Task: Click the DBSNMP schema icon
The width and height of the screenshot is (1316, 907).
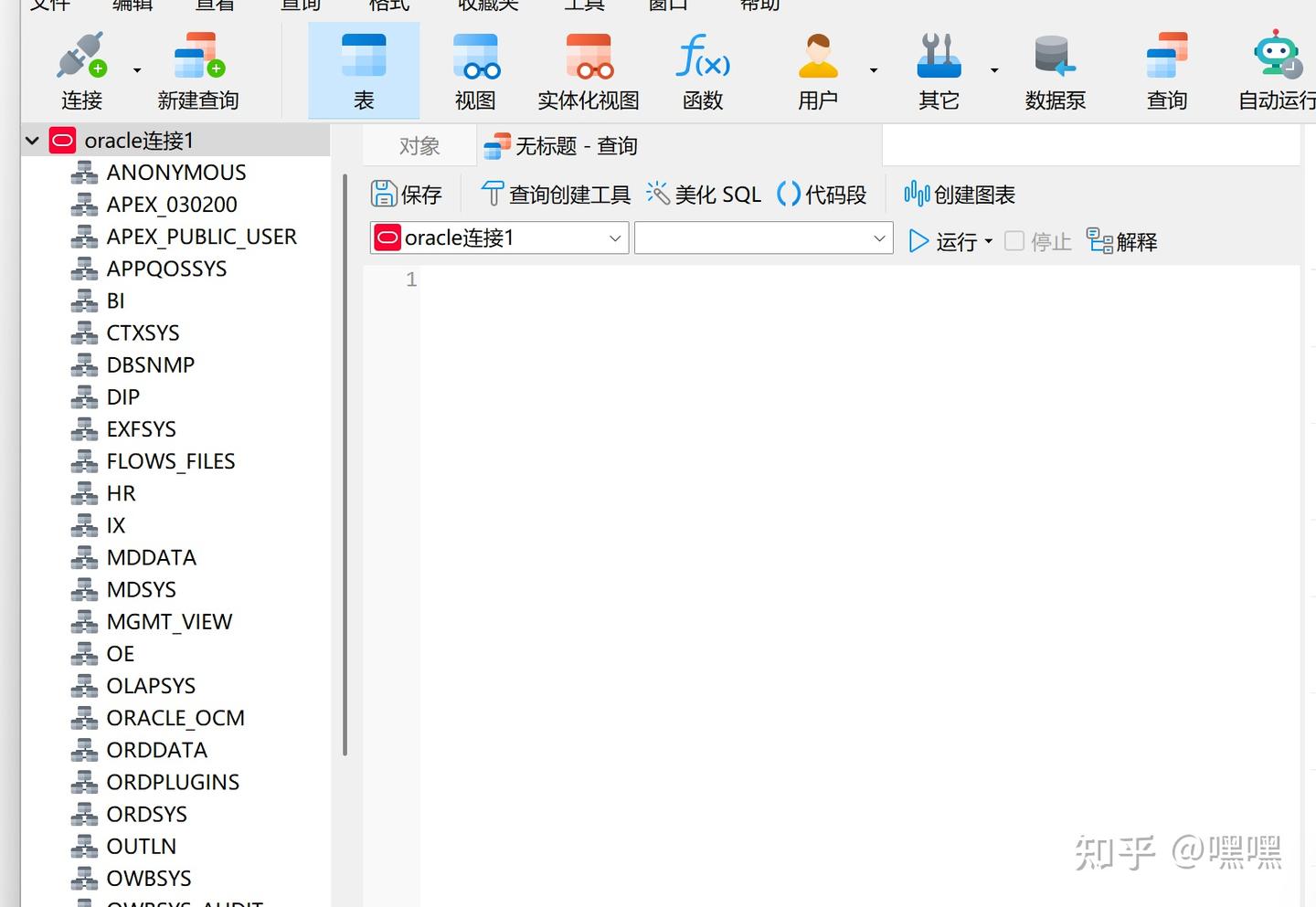Action: (84, 365)
